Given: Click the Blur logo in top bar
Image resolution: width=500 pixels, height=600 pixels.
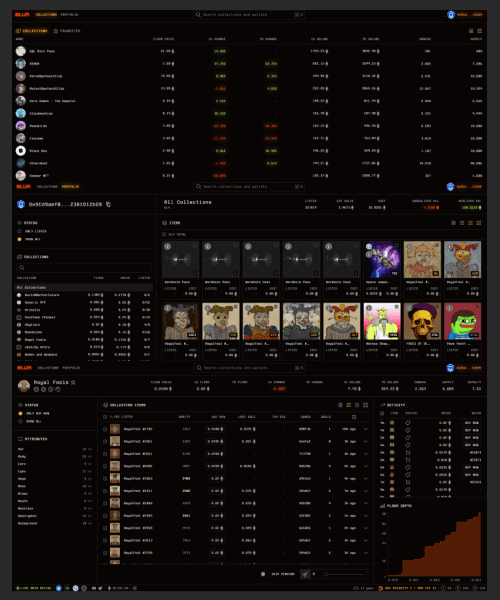Looking at the screenshot, I should tap(22, 15).
